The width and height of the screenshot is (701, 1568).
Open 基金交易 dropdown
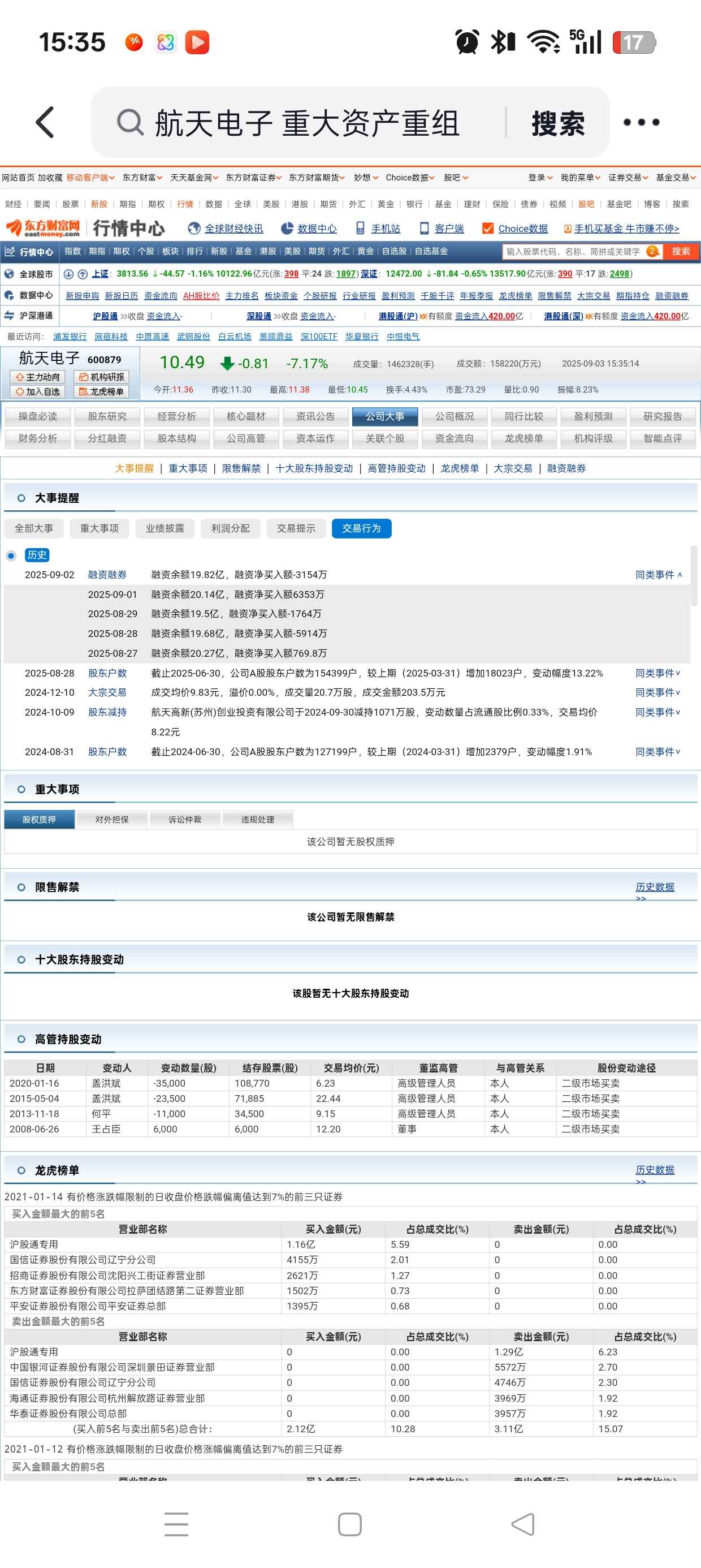[676, 178]
